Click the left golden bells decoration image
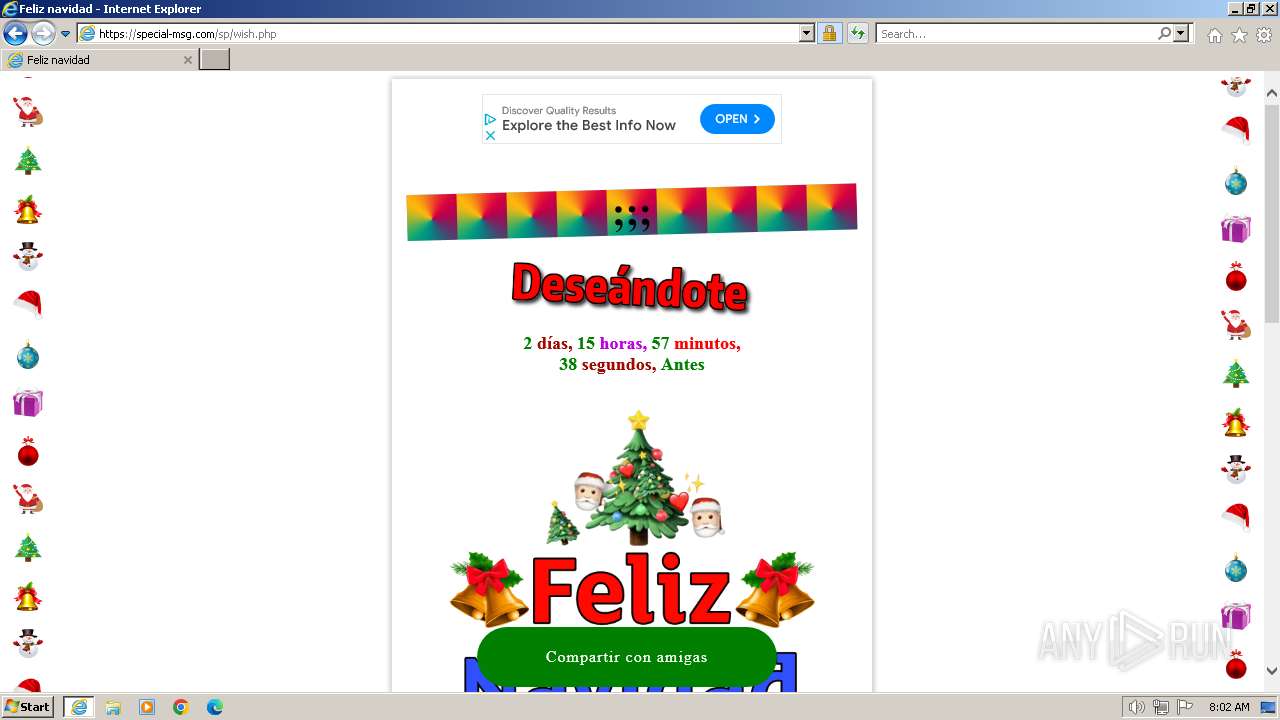Image resolution: width=1280 pixels, height=720 pixels. pos(489,589)
